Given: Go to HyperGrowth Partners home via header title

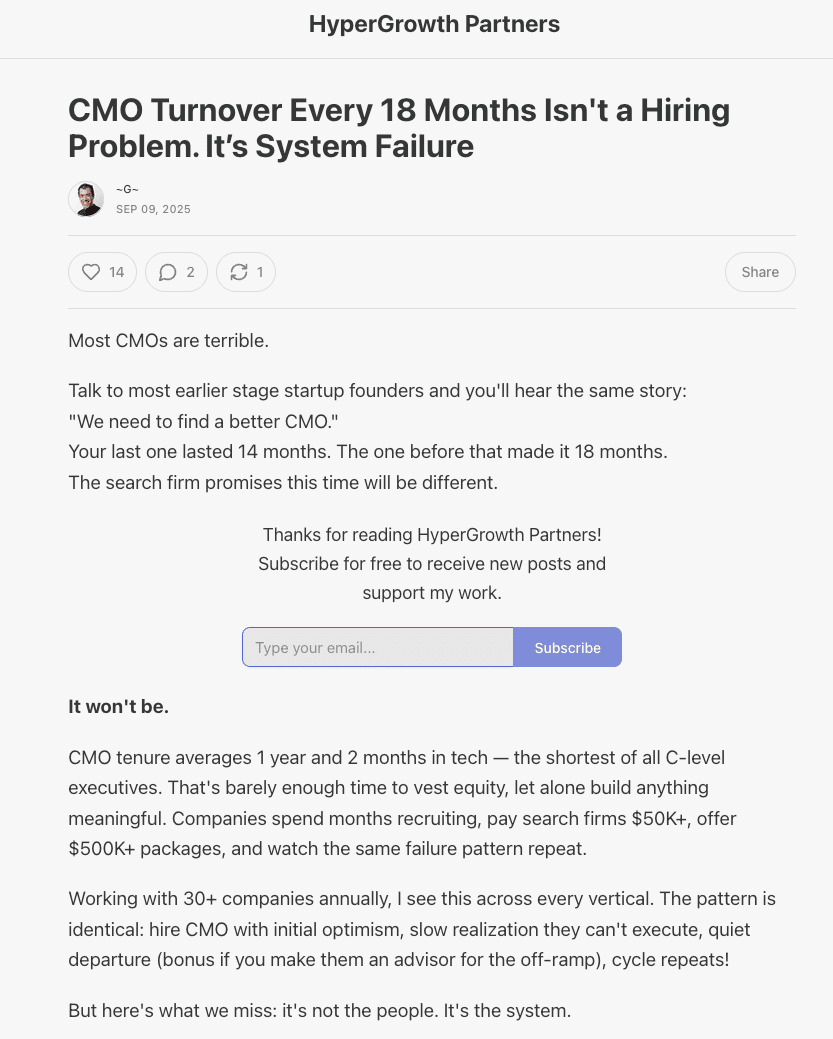Looking at the screenshot, I should pos(434,24).
